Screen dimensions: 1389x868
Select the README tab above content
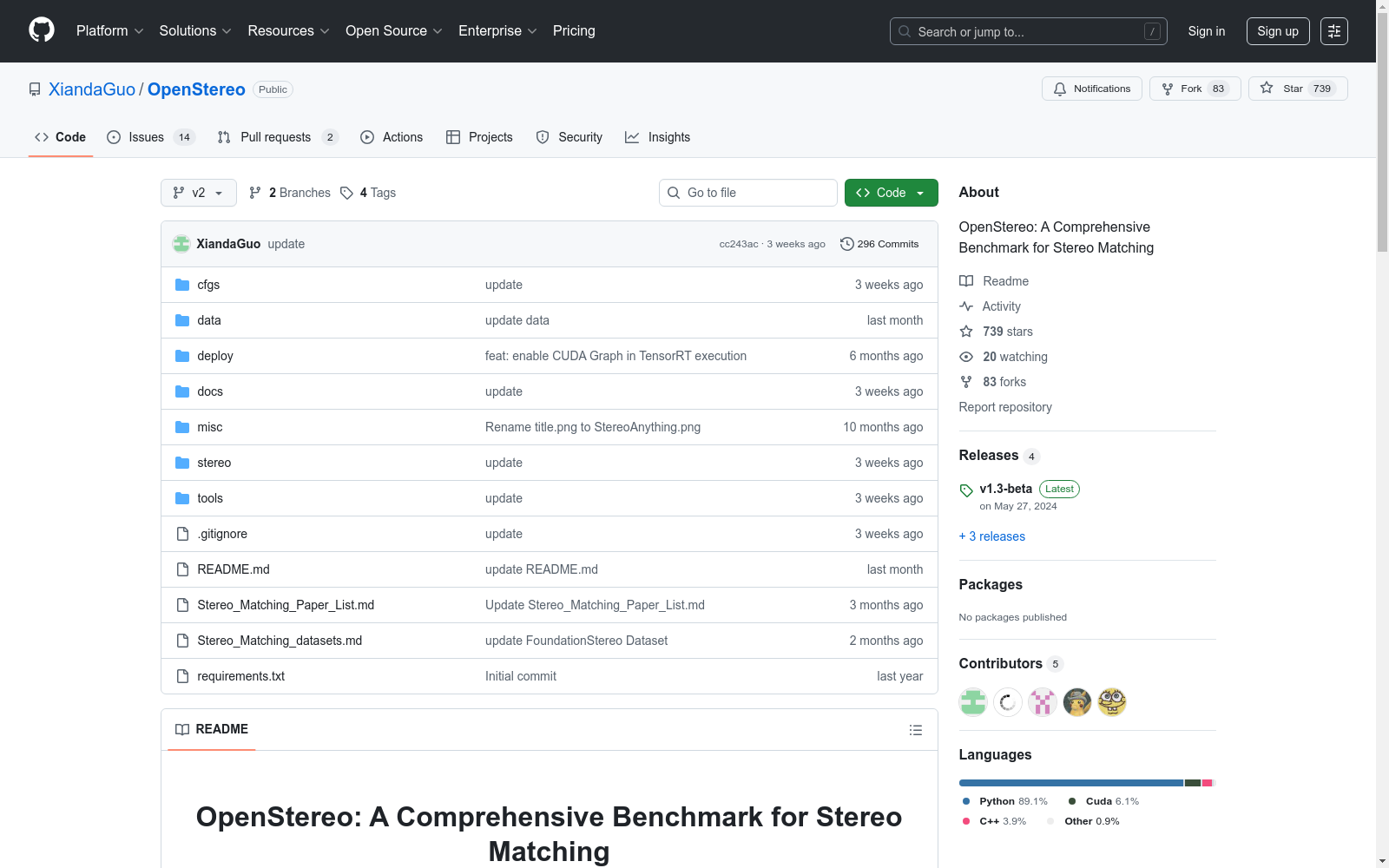(212, 729)
